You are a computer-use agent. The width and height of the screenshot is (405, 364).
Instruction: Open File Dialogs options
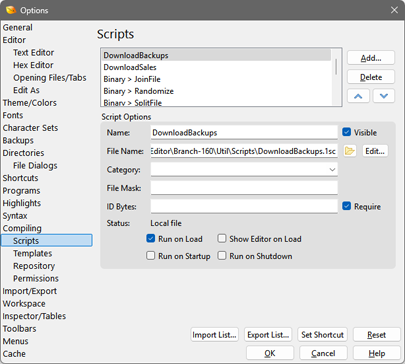pos(35,166)
